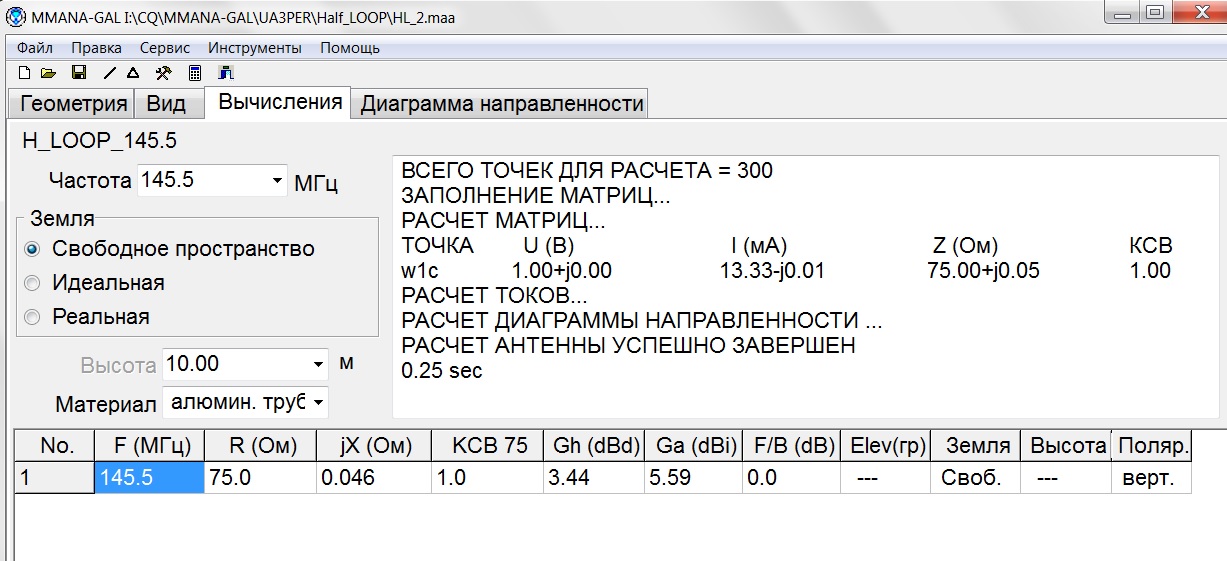This screenshot has width=1227, height=561.
Task: Switch to Диаграмма направленности tab
Action: coord(501,104)
